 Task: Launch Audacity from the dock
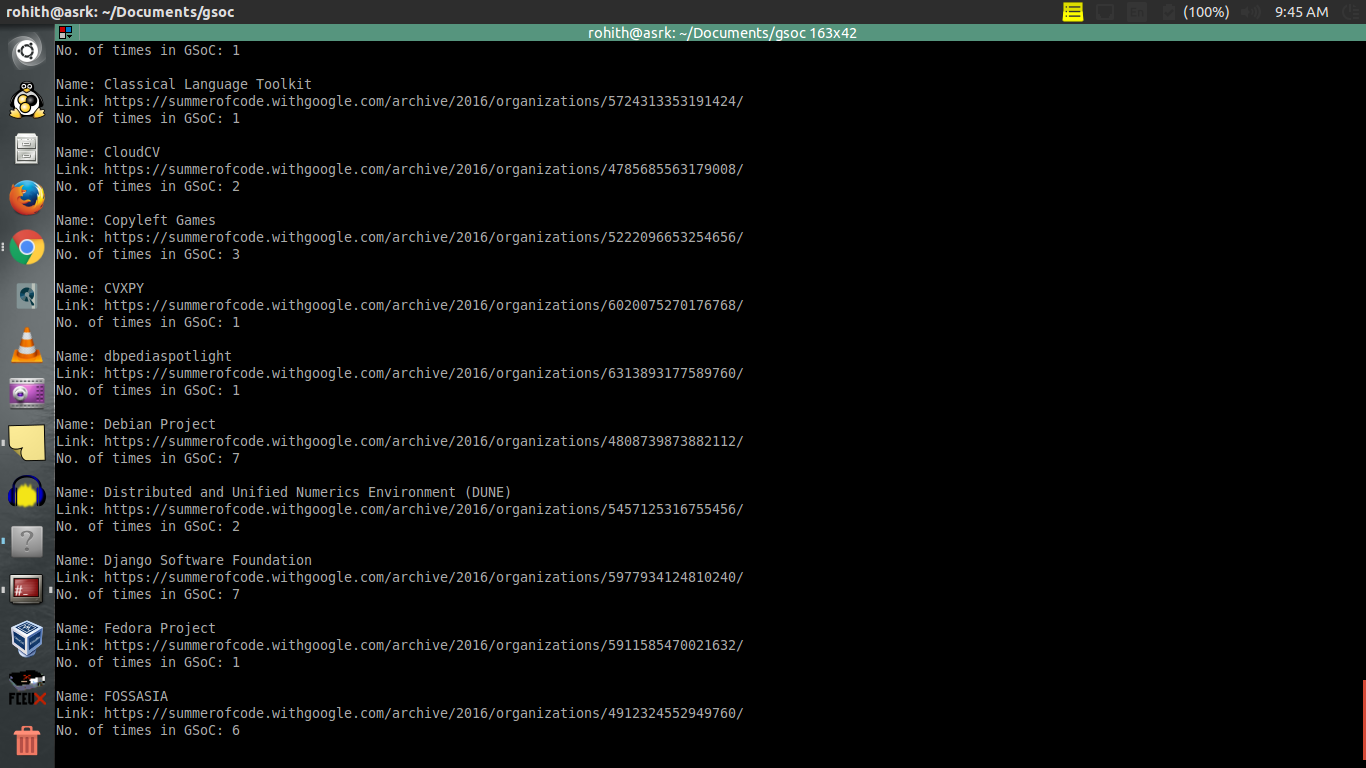(x=27, y=492)
